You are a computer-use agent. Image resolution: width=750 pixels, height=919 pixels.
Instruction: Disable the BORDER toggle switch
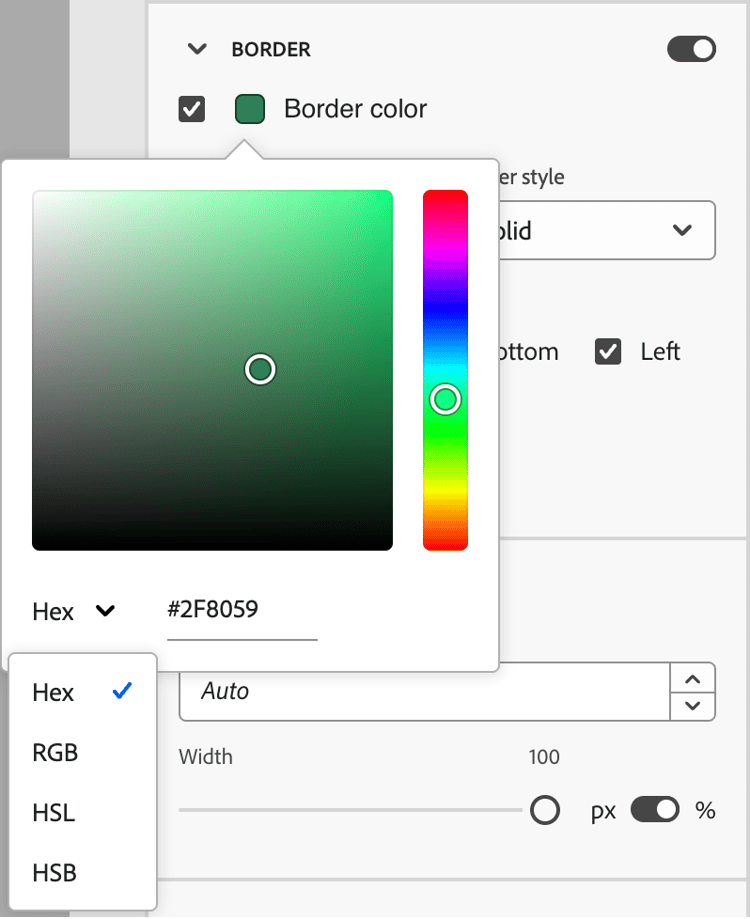[x=691, y=49]
